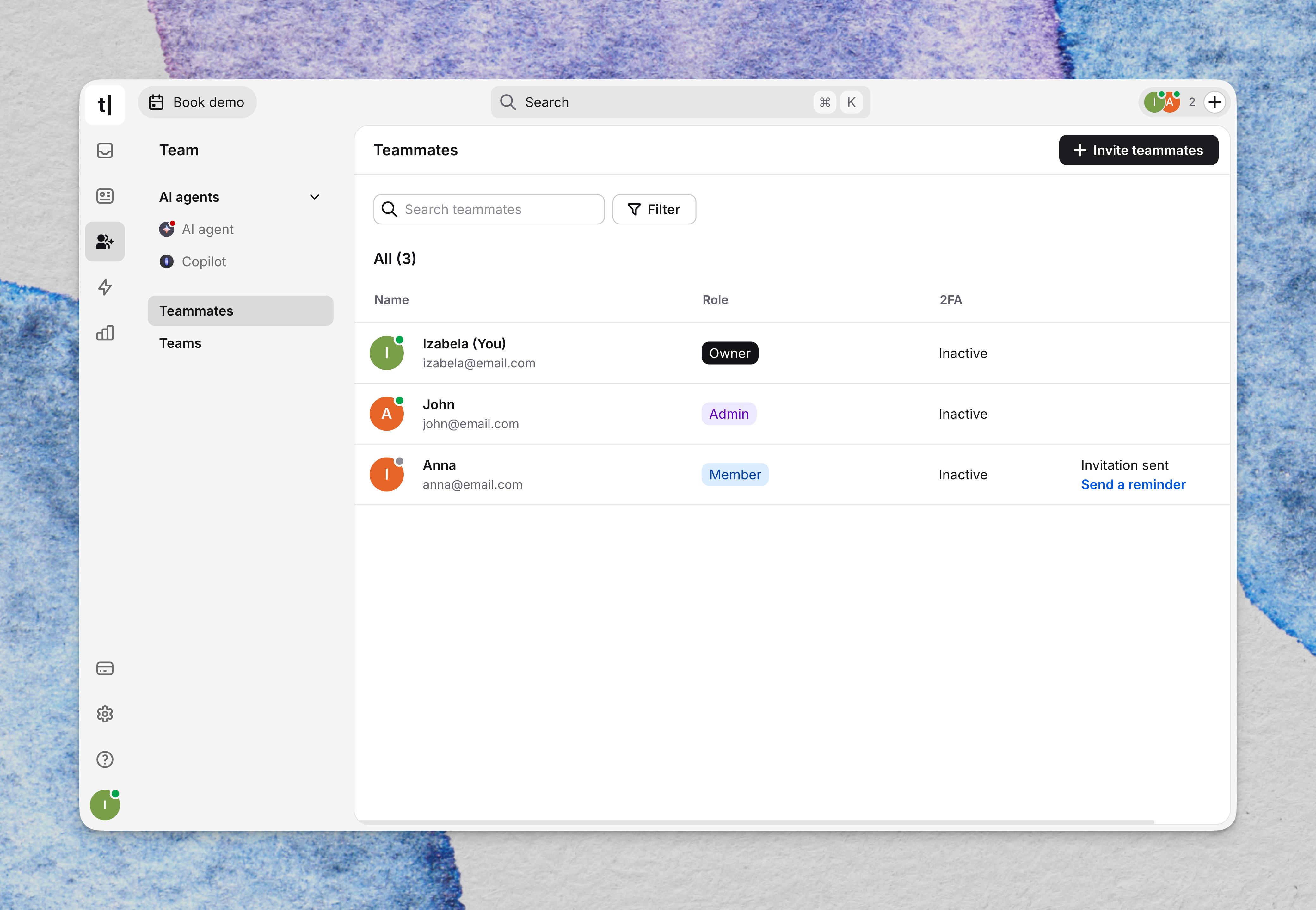Viewport: 1316px width, 910px height.
Task: Click the Invite teammates button
Action: 1139,150
